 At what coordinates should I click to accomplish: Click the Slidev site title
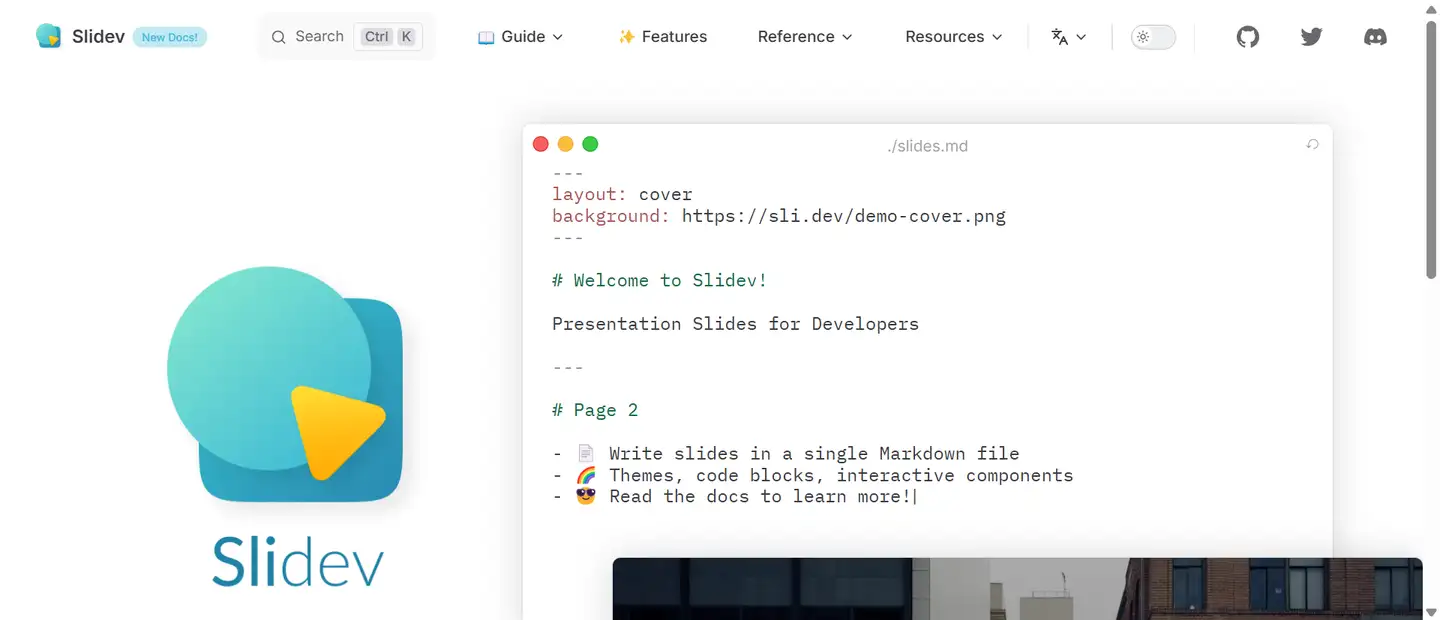pos(96,37)
